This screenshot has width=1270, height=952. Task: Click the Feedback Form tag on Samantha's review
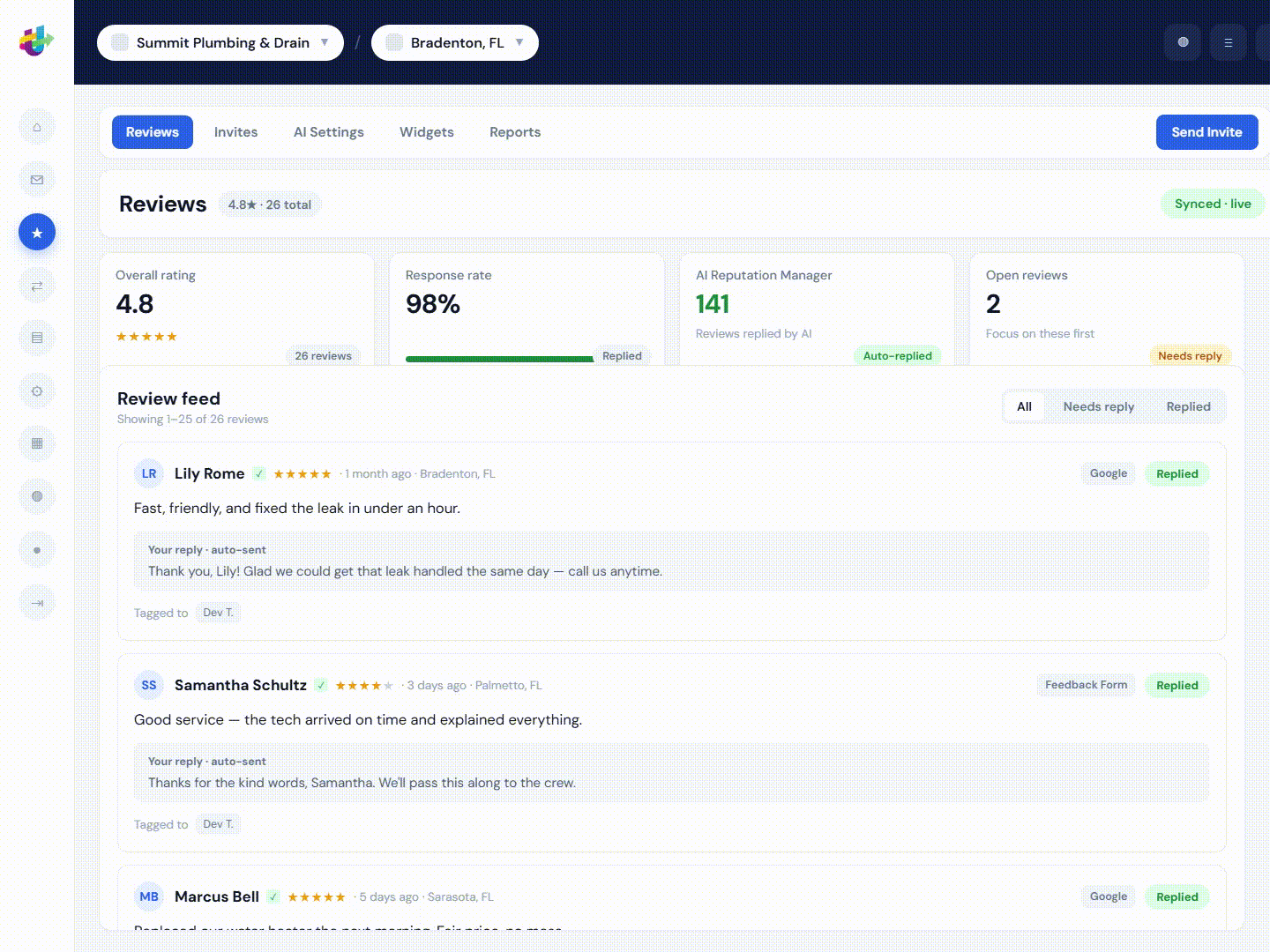pos(1087,685)
